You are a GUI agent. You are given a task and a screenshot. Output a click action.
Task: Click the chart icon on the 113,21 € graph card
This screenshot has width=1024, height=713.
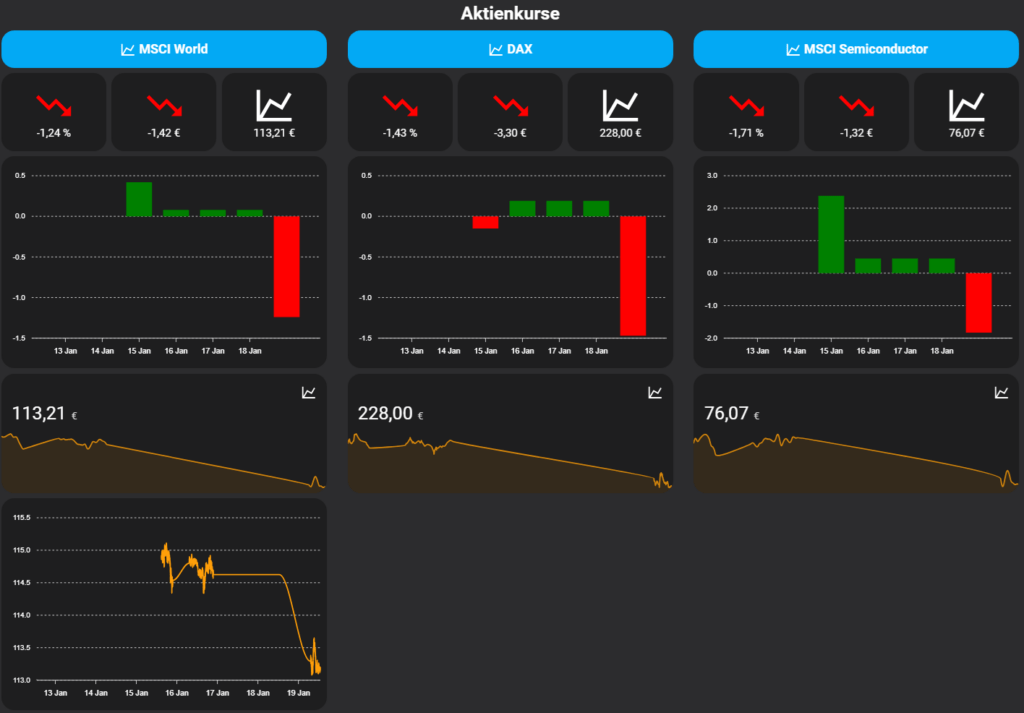coord(308,392)
